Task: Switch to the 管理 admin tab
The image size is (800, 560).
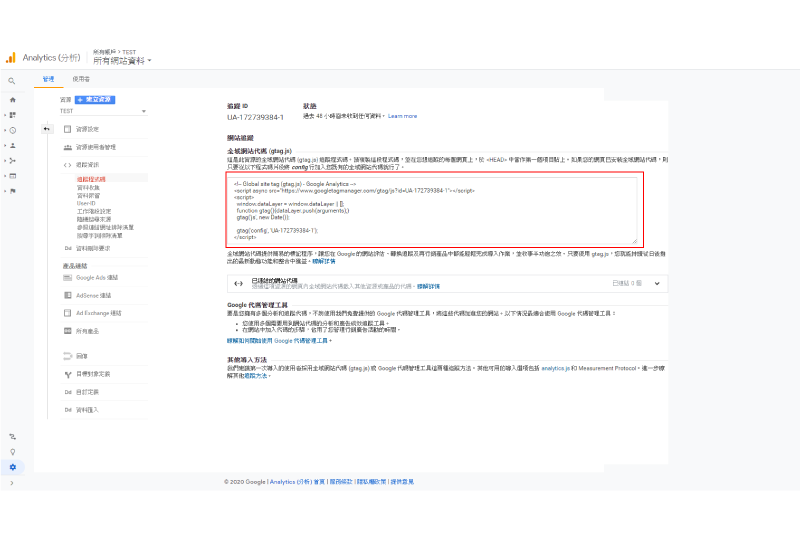Action: point(48,79)
